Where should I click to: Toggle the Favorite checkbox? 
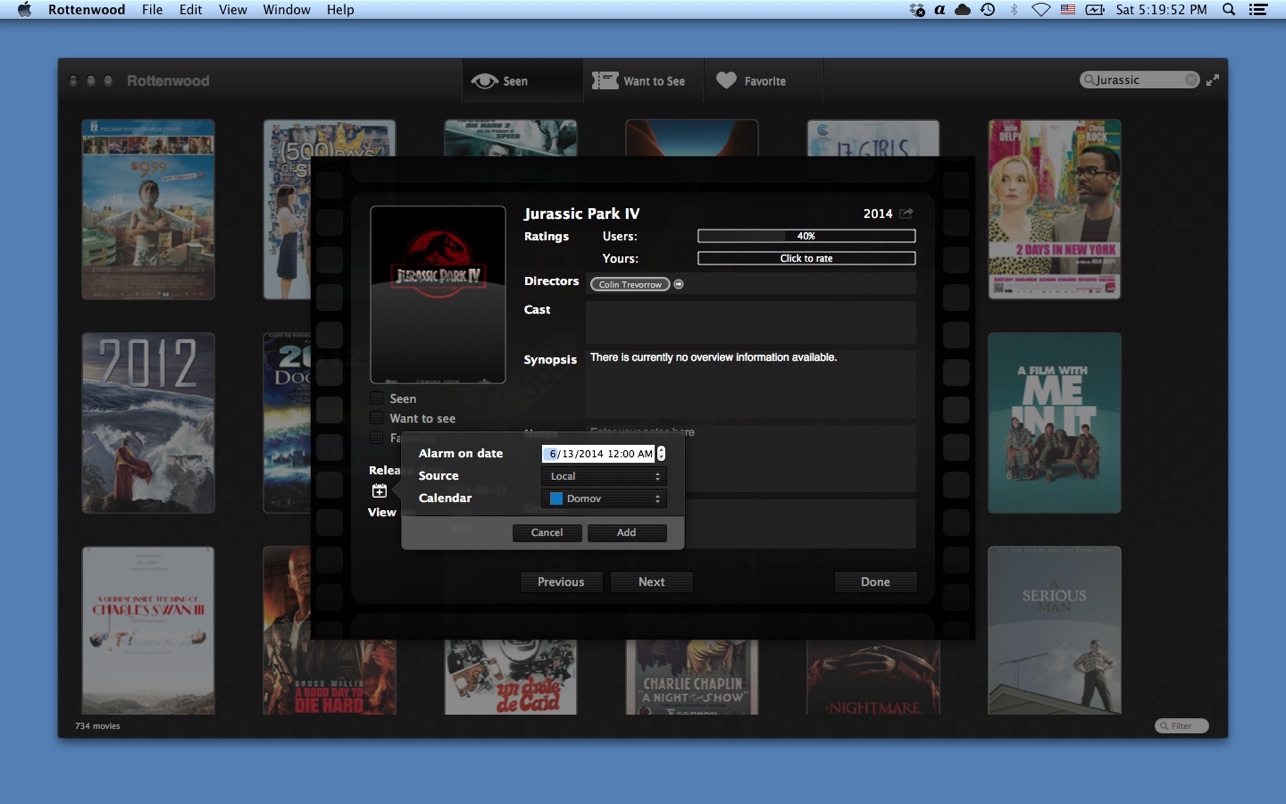pos(377,438)
